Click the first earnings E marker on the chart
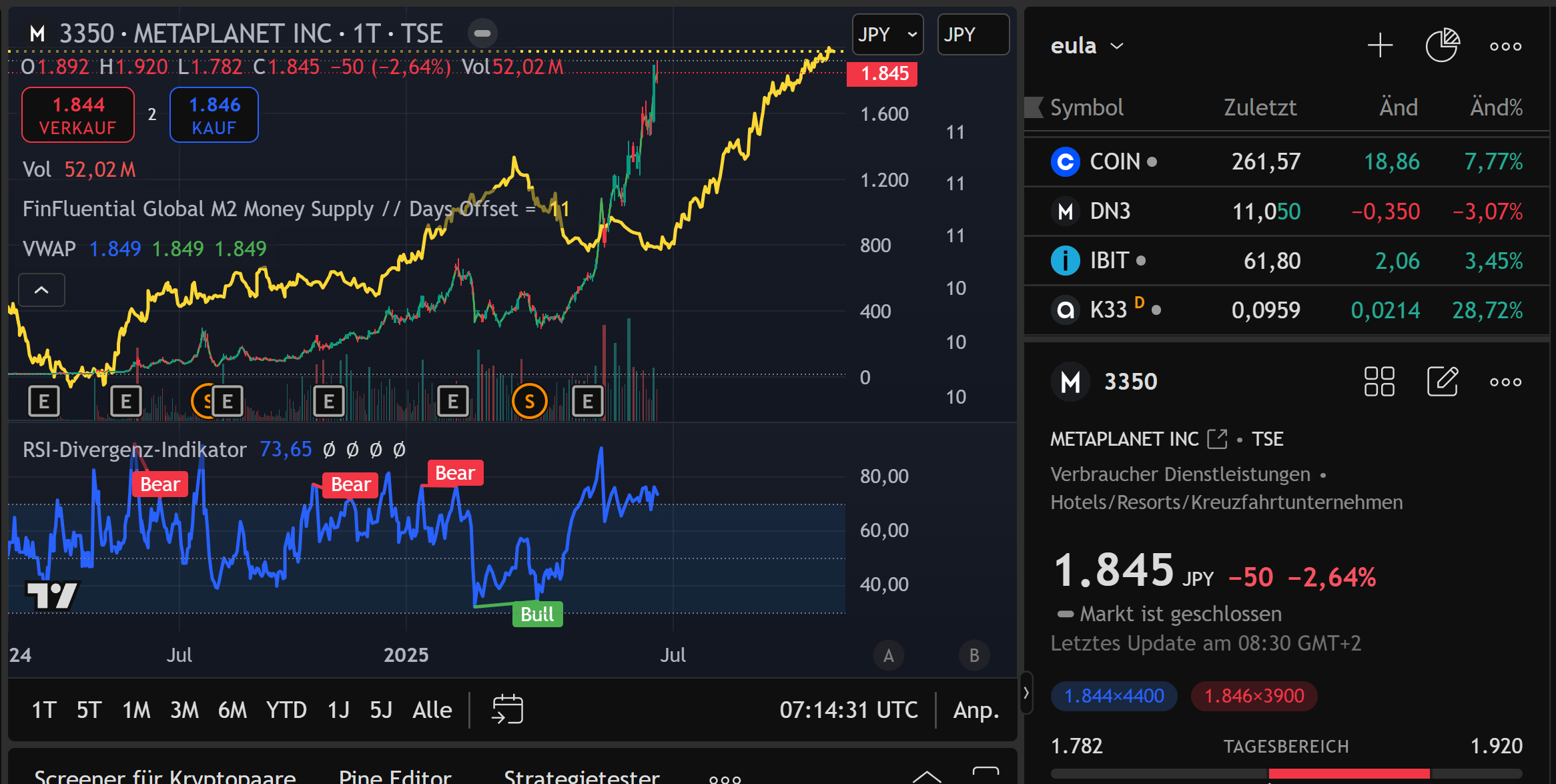1556x784 pixels. pos(44,401)
